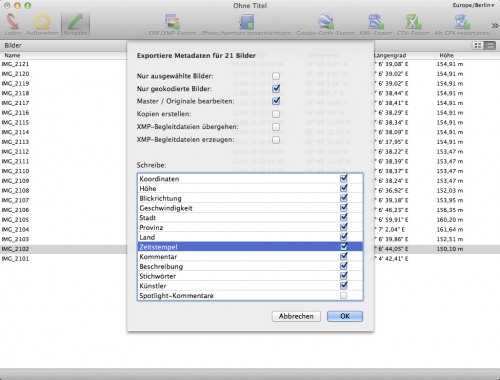
Task: Uncheck the Zeitstempel checkbox
Action: (344, 247)
